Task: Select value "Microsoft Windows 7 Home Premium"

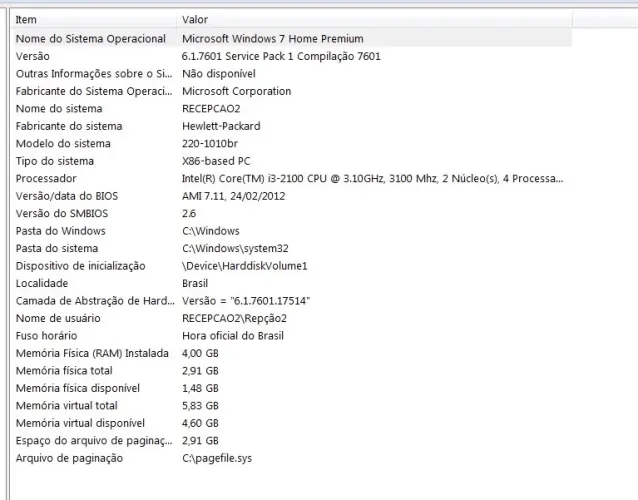Action: 273,39
